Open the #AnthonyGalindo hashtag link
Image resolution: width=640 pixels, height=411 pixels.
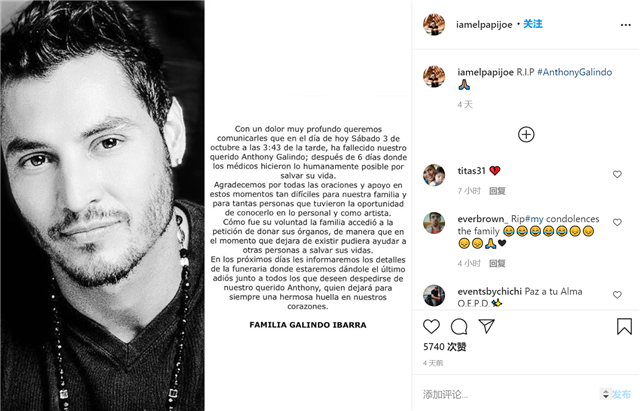pos(575,72)
